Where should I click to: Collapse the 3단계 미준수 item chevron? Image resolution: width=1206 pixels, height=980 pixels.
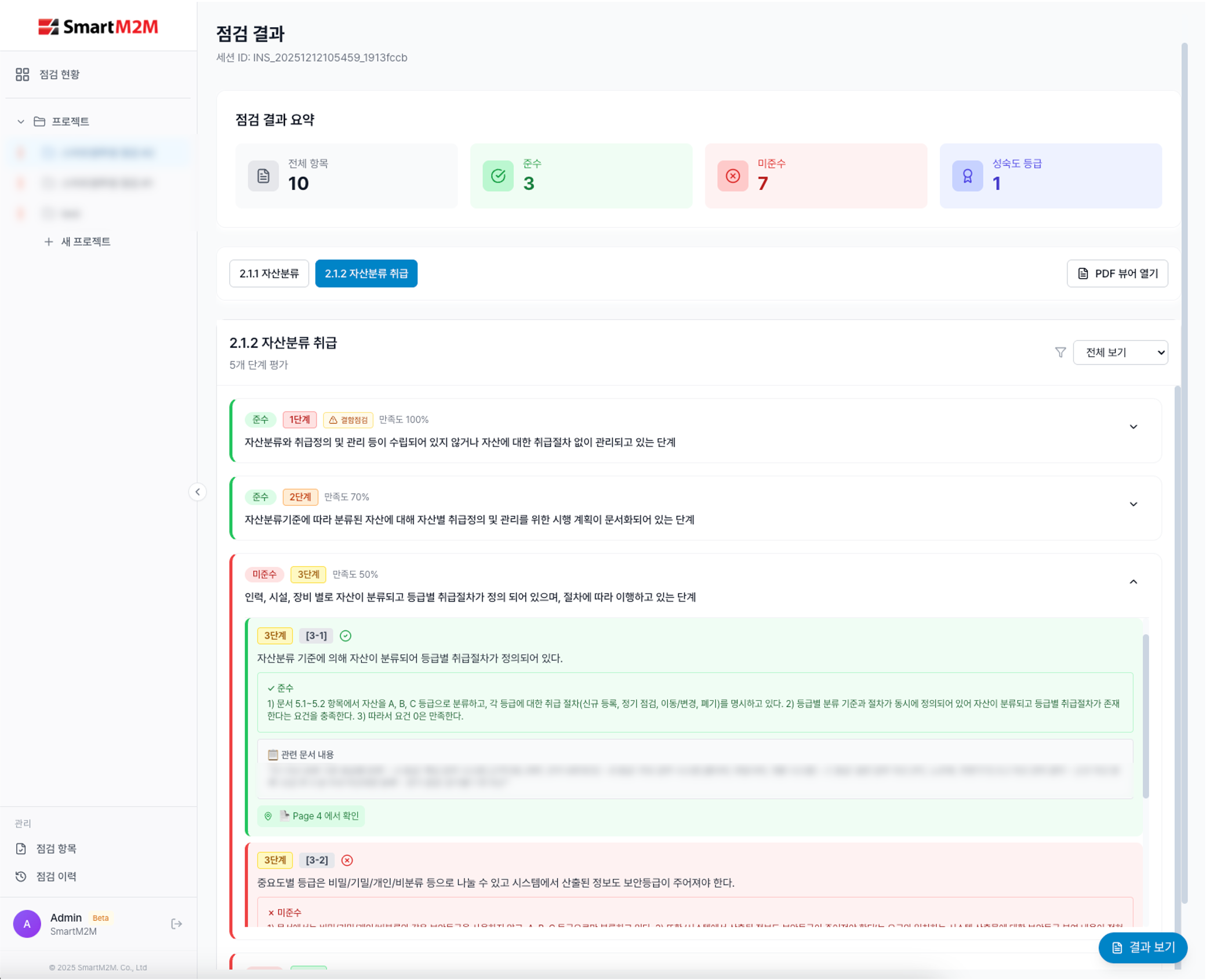1133,582
